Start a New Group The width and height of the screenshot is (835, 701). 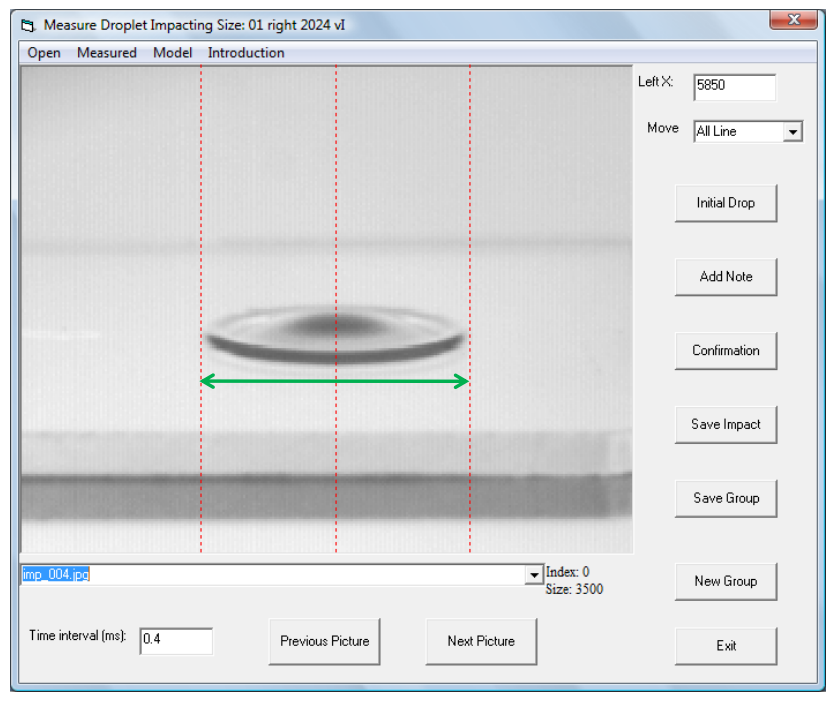(726, 581)
